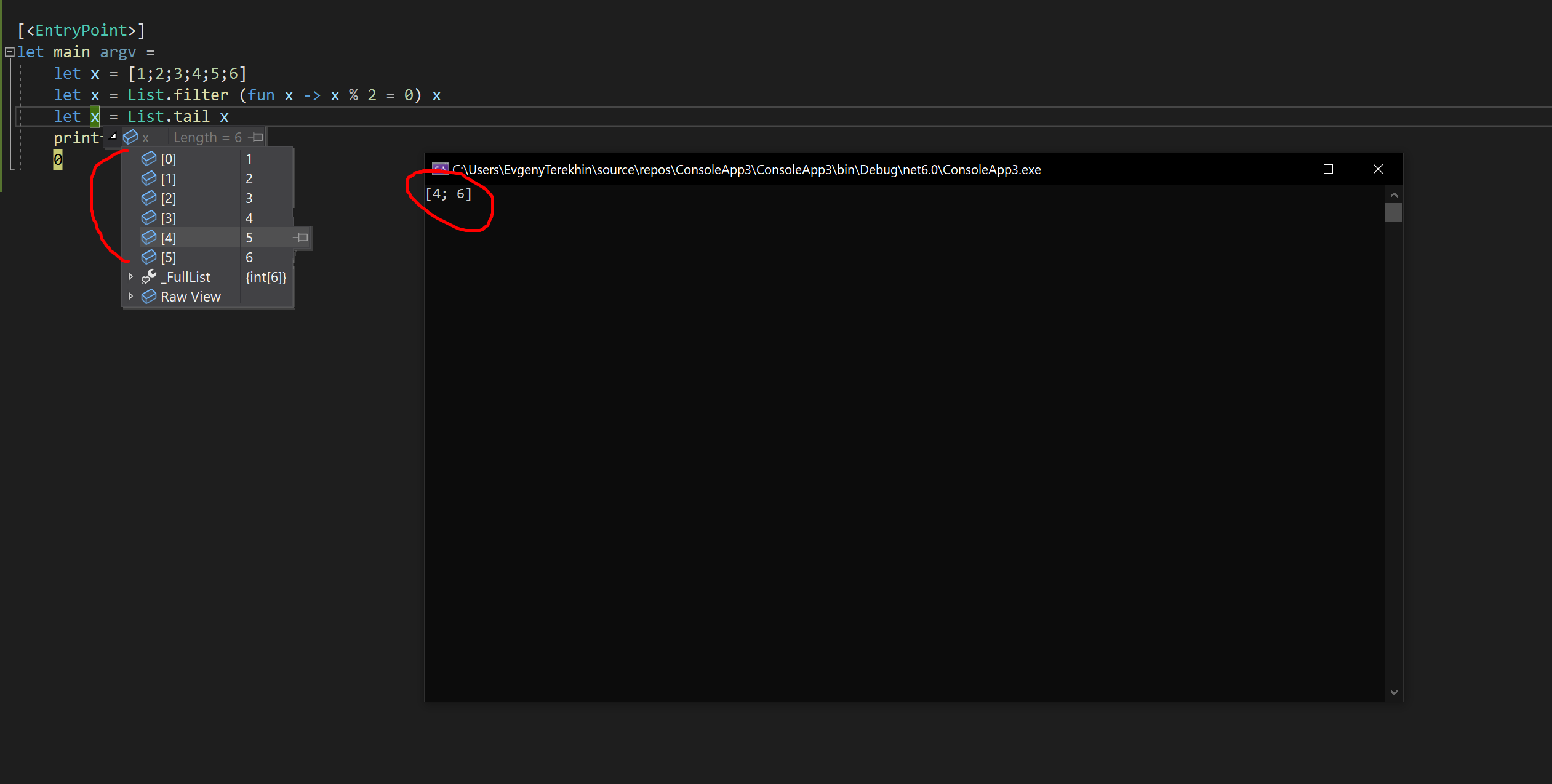1552x784 pixels.
Task: Click the highlighted x in List.tail line
Action: (x=95, y=116)
